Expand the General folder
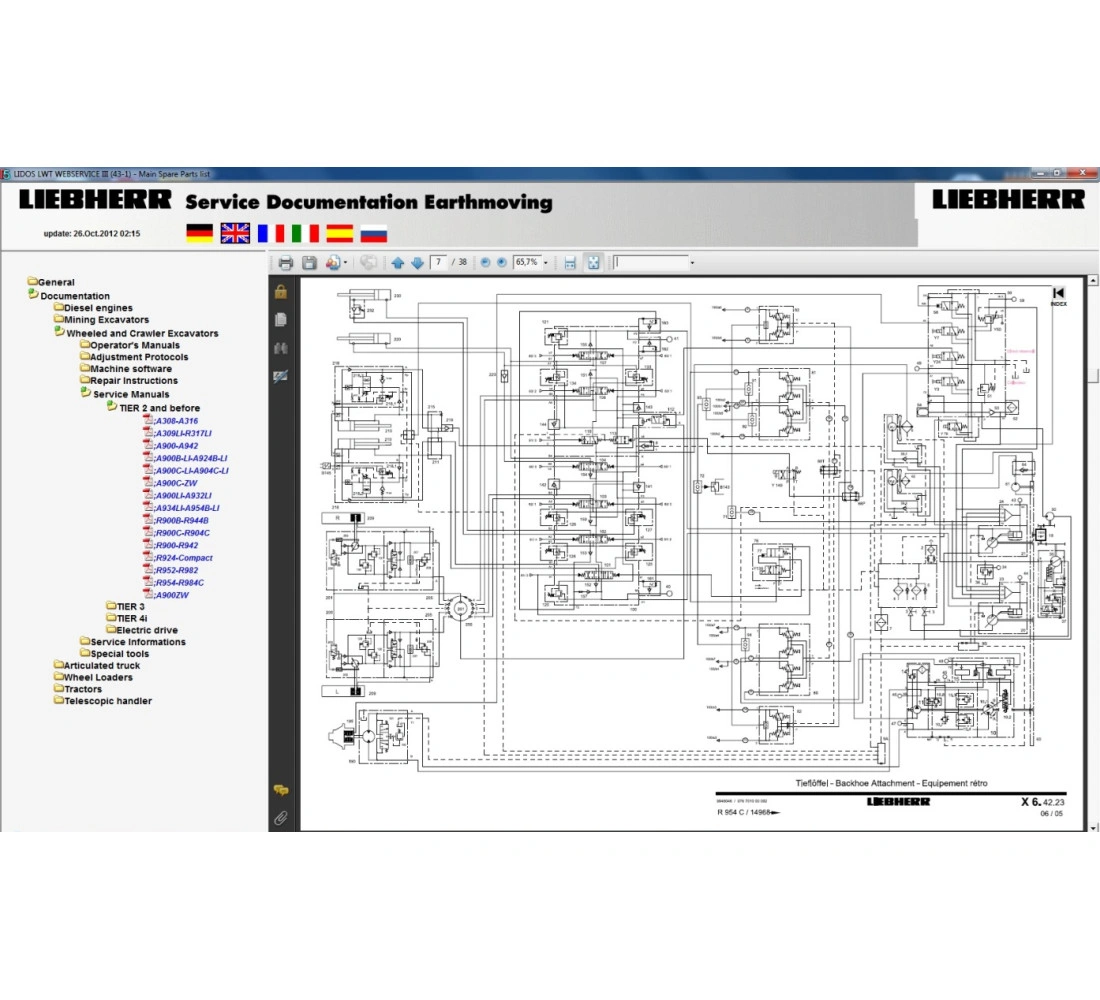The width and height of the screenshot is (1100, 1000). pos(51,281)
